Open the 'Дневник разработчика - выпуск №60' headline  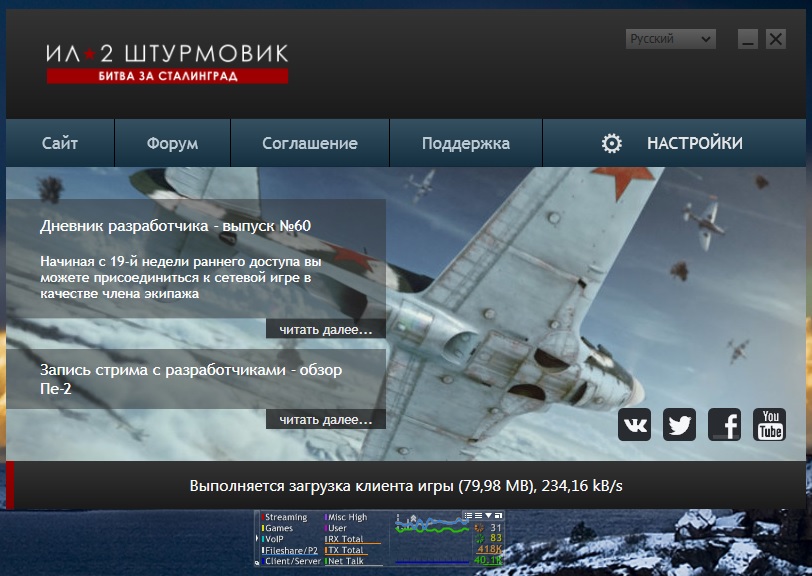click(x=175, y=226)
